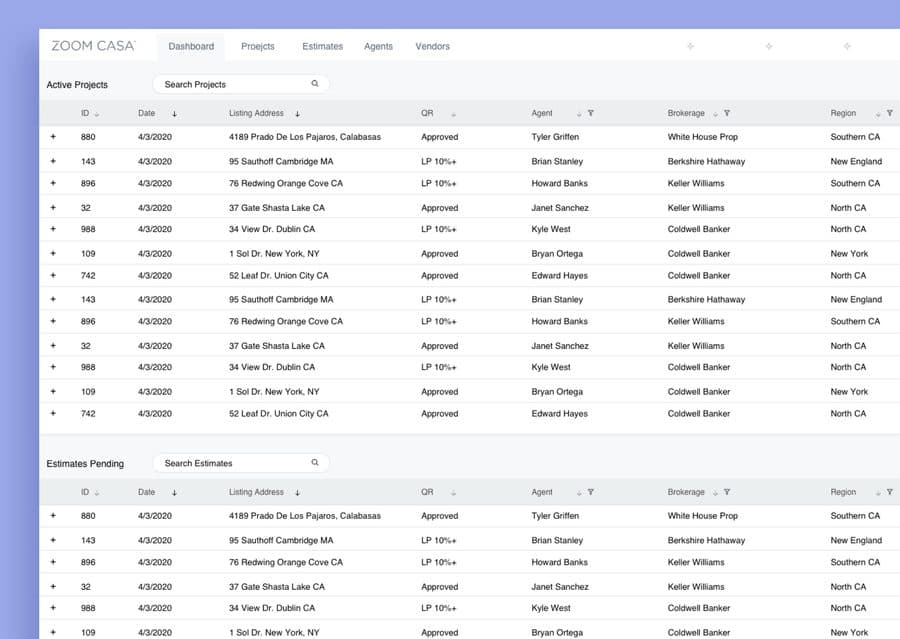900x639 pixels.
Task: Go to the Agents tab
Action: coord(378,47)
